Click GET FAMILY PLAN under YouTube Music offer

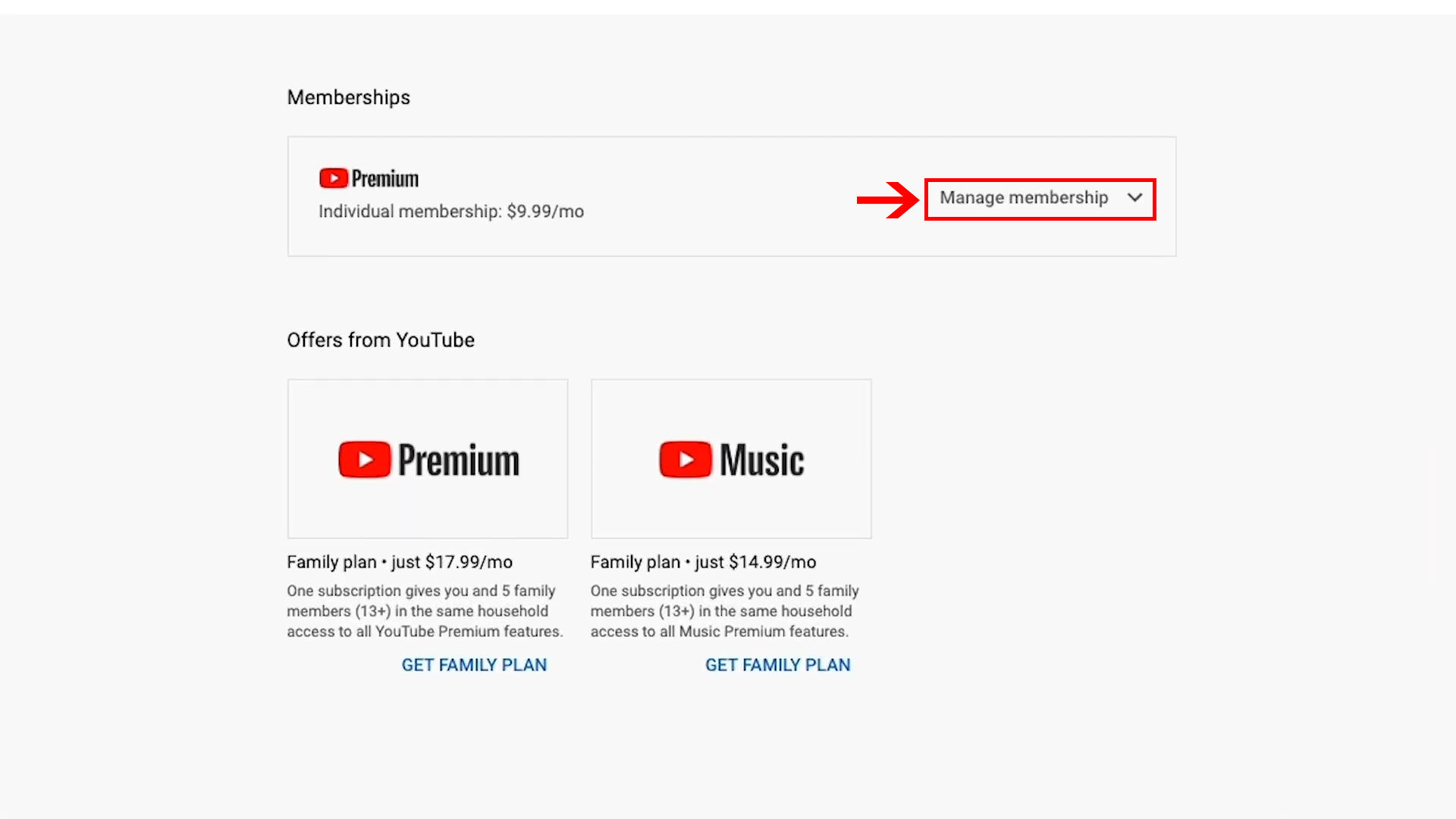click(x=777, y=664)
